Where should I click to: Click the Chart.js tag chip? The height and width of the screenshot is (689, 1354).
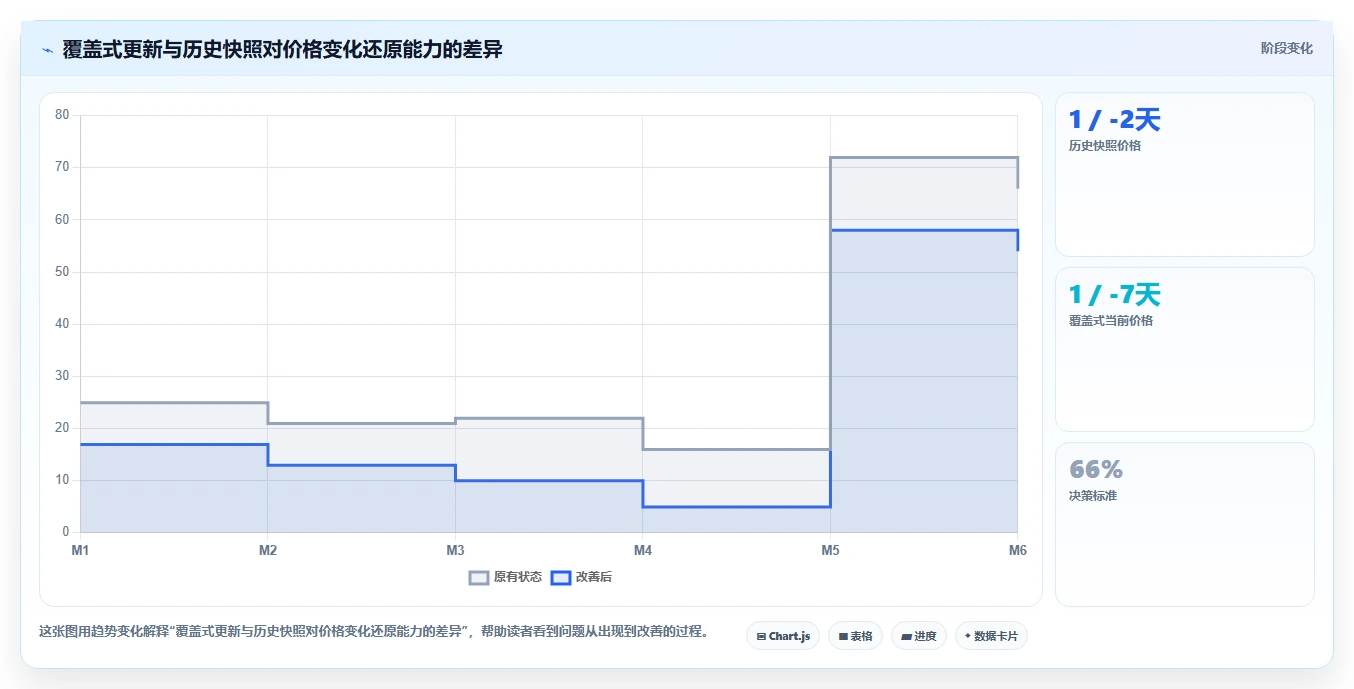[783, 636]
